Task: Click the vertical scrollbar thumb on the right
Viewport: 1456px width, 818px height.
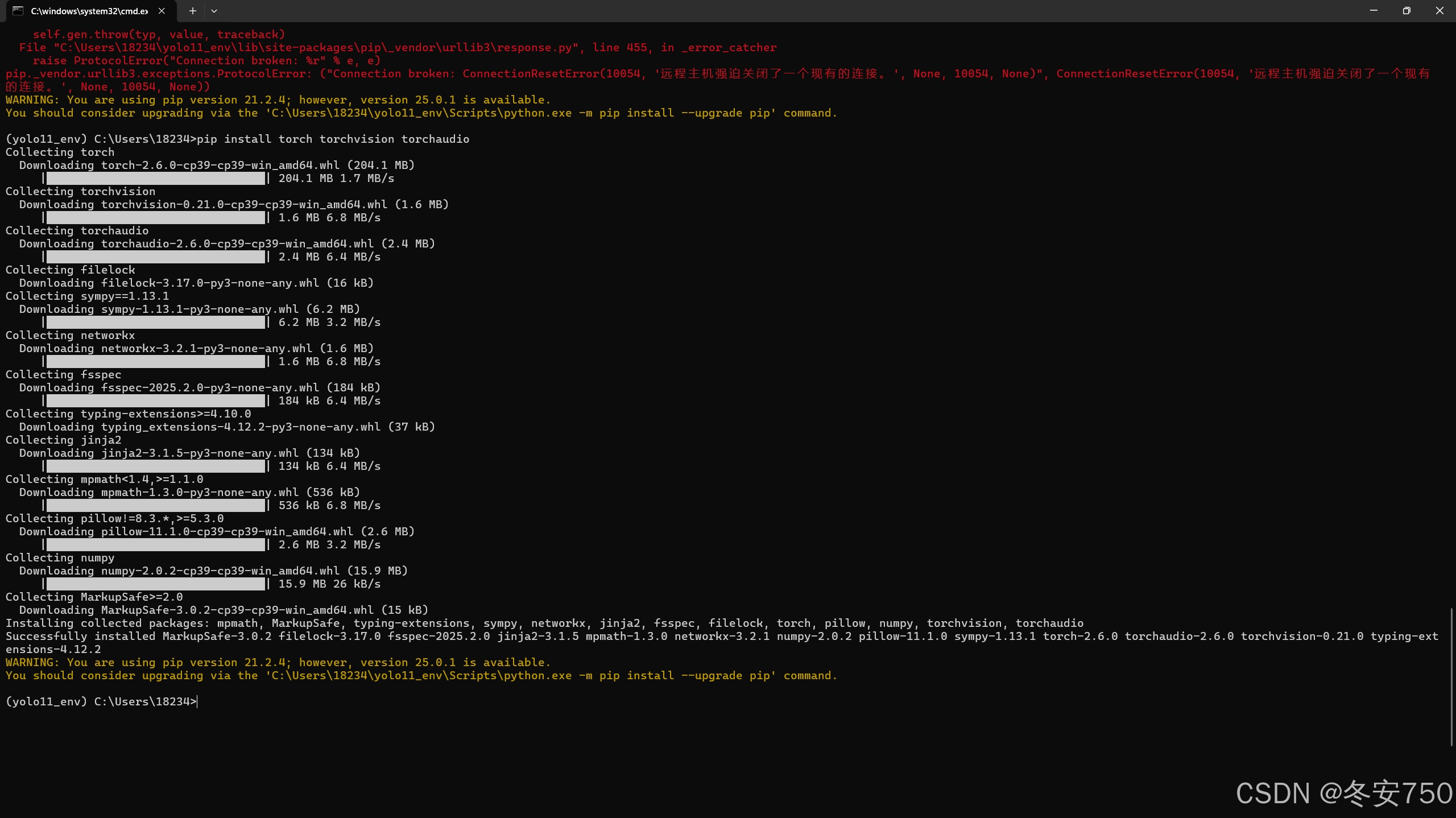Action: pos(1452,677)
